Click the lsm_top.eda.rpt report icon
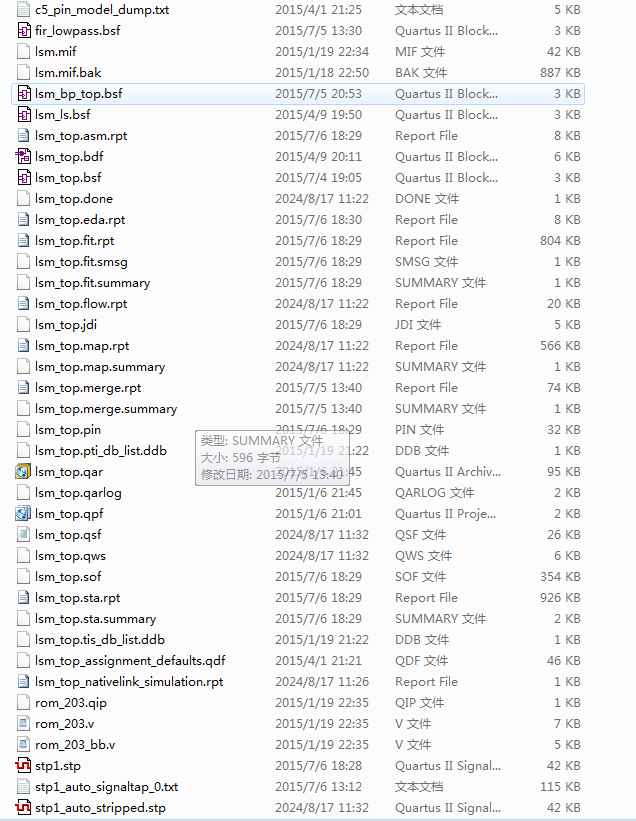The width and height of the screenshot is (636, 821). (x=24, y=219)
